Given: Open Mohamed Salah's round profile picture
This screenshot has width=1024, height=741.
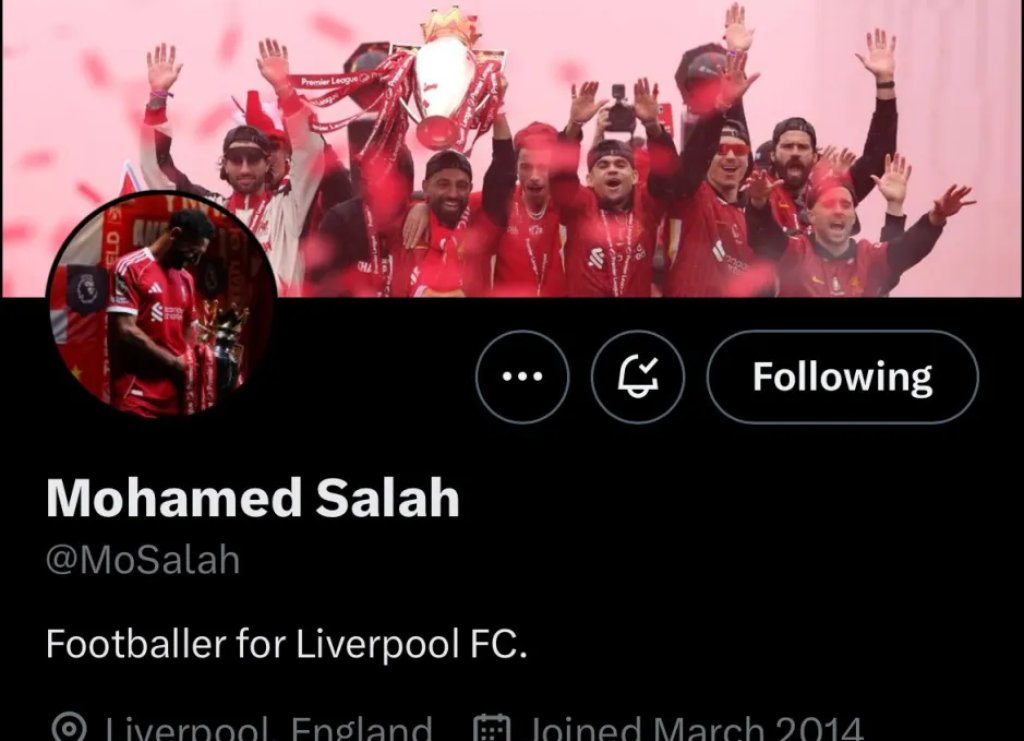Looking at the screenshot, I should pyautogui.click(x=163, y=306).
